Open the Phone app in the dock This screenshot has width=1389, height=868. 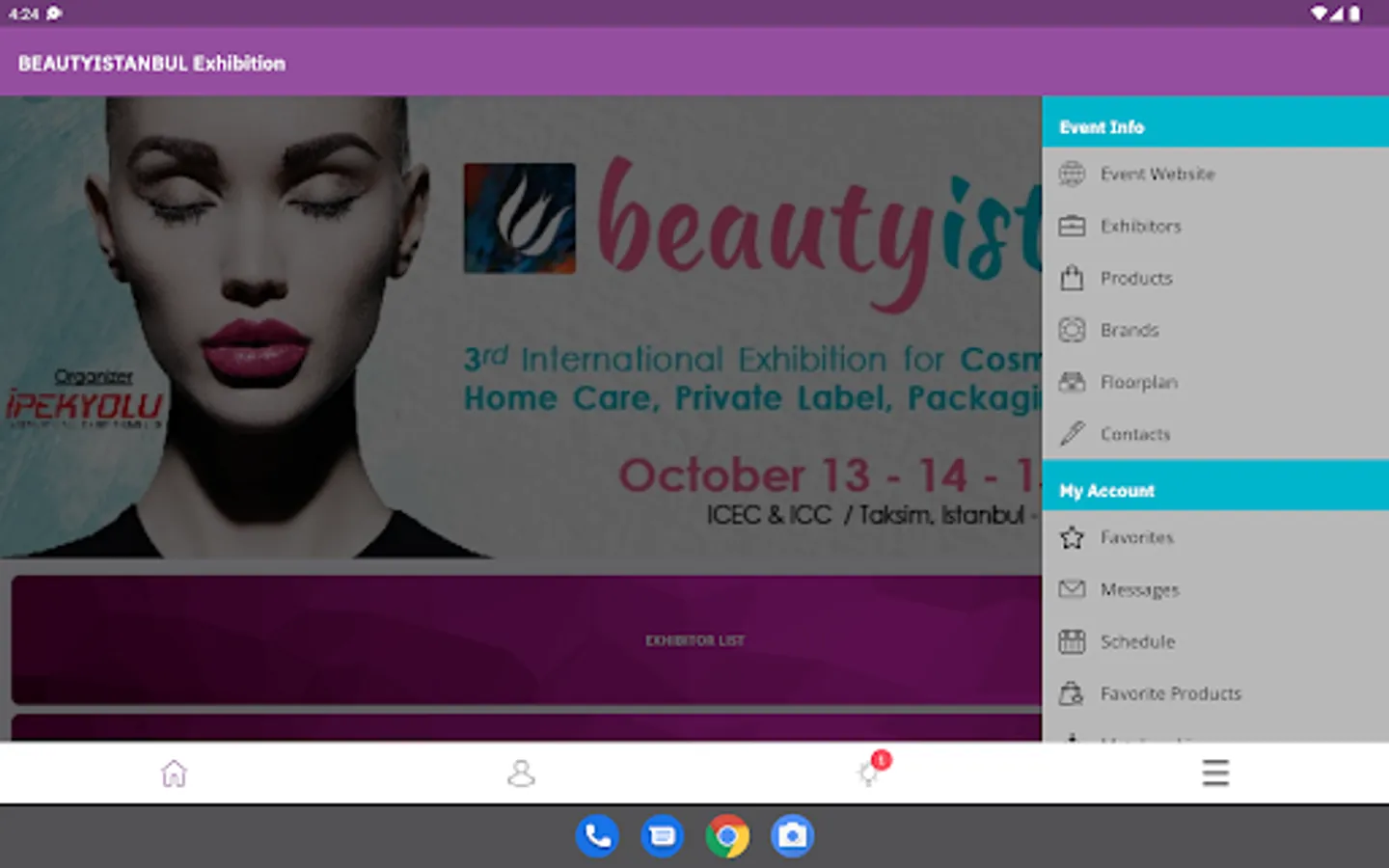click(x=597, y=836)
